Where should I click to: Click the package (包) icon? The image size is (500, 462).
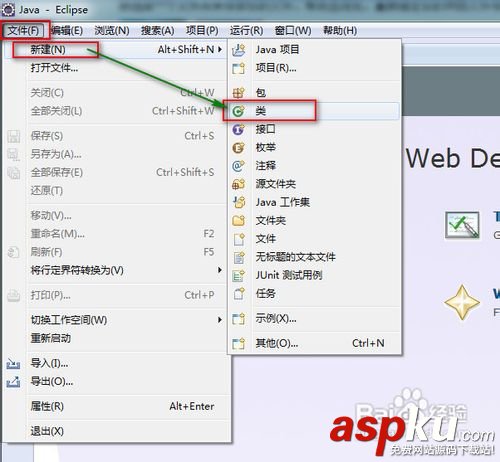point(239,93)
